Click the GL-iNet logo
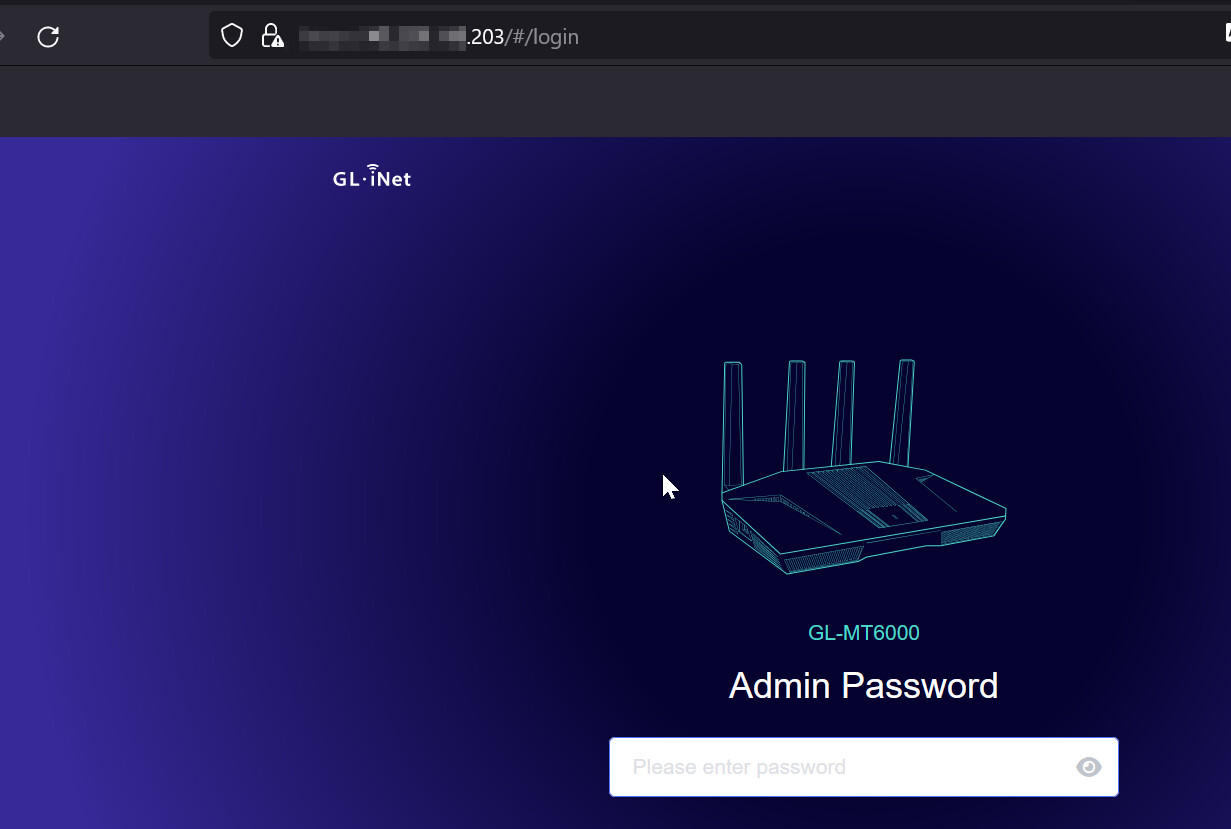Screen dimensions: 1231x829 (x=371, y=177)
